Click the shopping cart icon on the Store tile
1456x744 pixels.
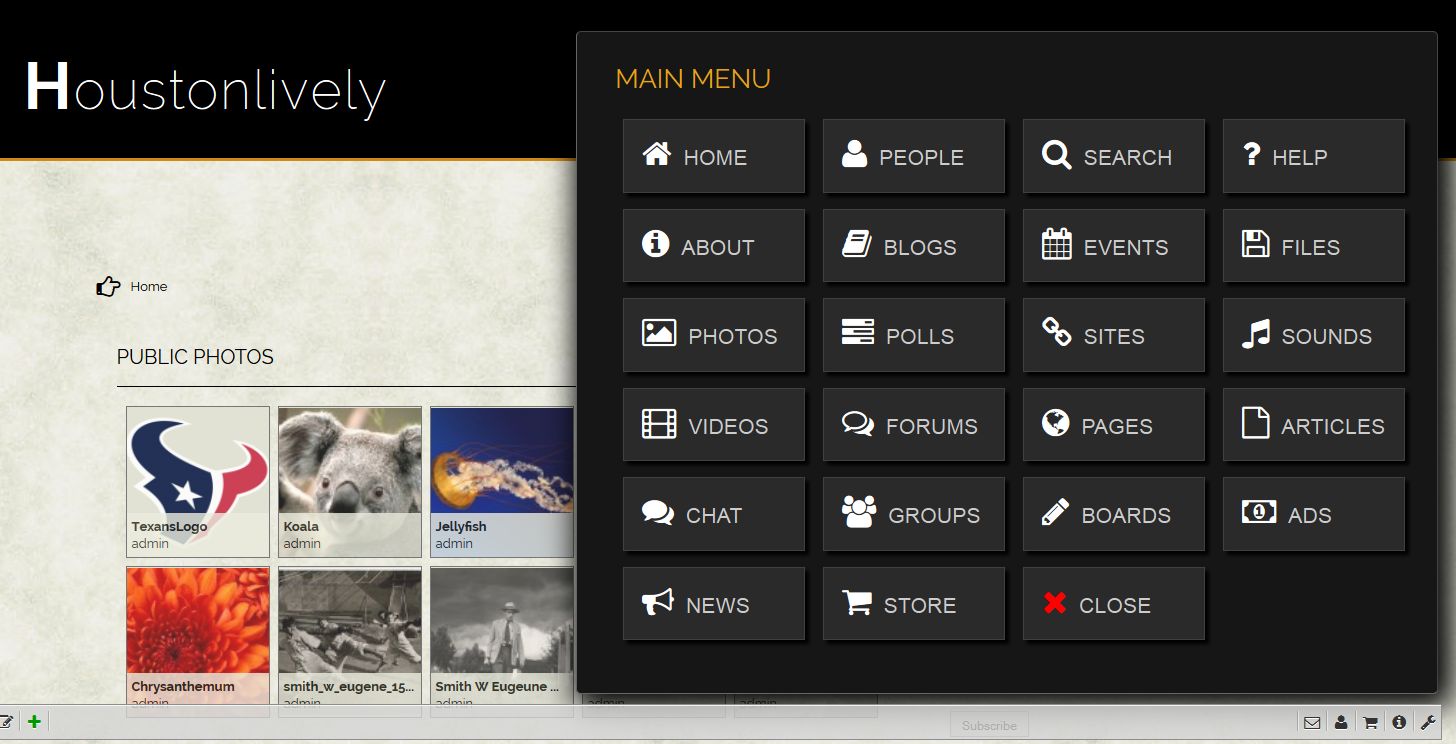tap(856, 602)
